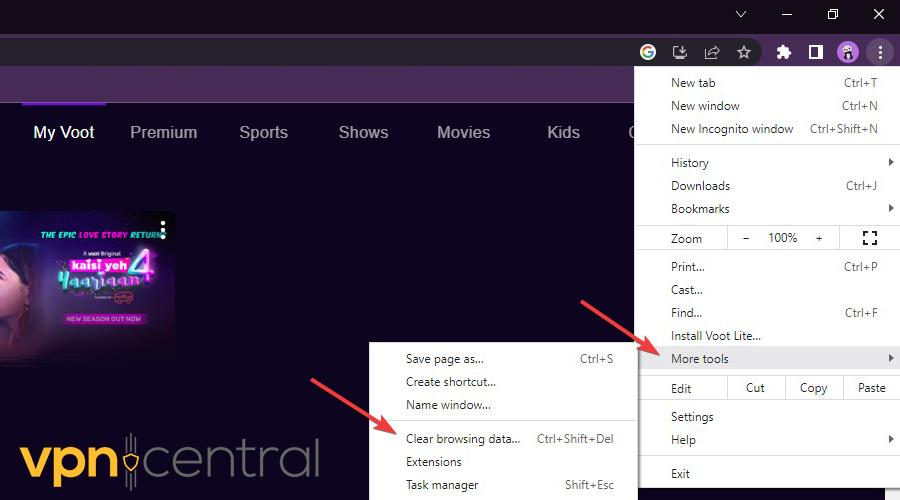Open History from the menu
This screenshot has width=900, height=500.
(767, 162)
